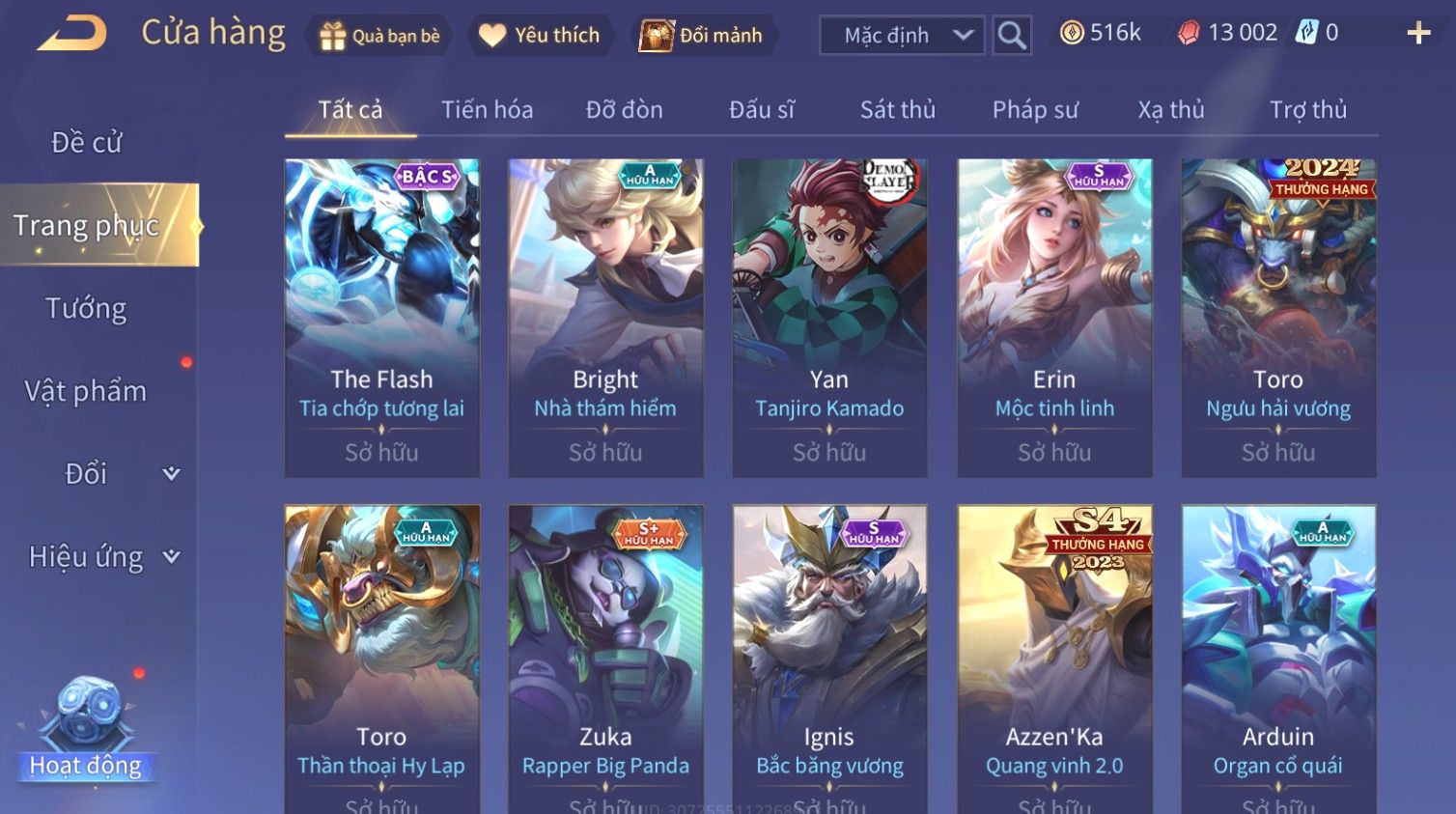Open Yan Tanjiro Kamado skin card
Image resolution: width=1456 pixels, height=814 pixels.
click(x=830, y=318)
